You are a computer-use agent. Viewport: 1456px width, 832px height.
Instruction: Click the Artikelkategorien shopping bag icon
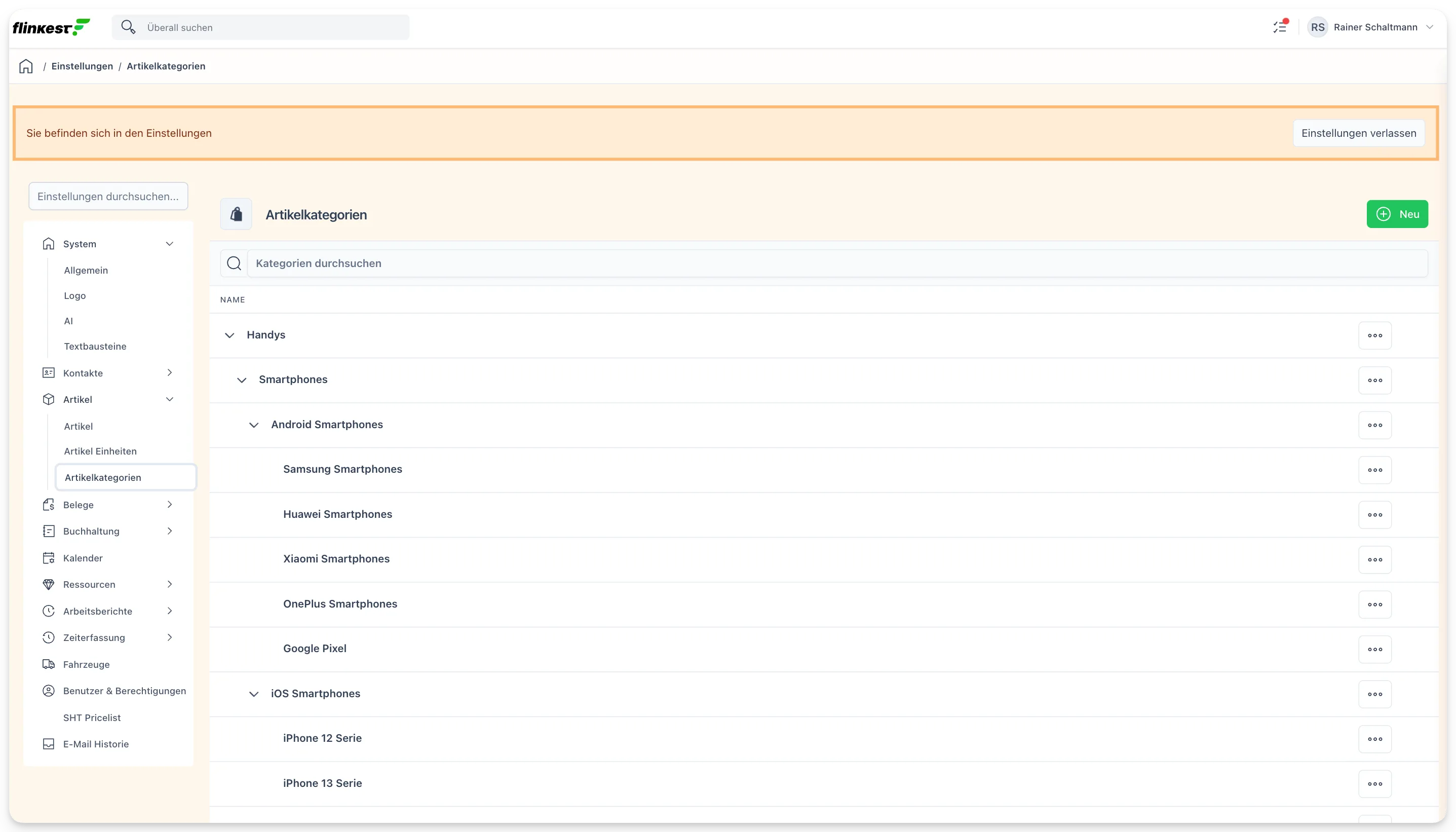[x=236, y=214]
